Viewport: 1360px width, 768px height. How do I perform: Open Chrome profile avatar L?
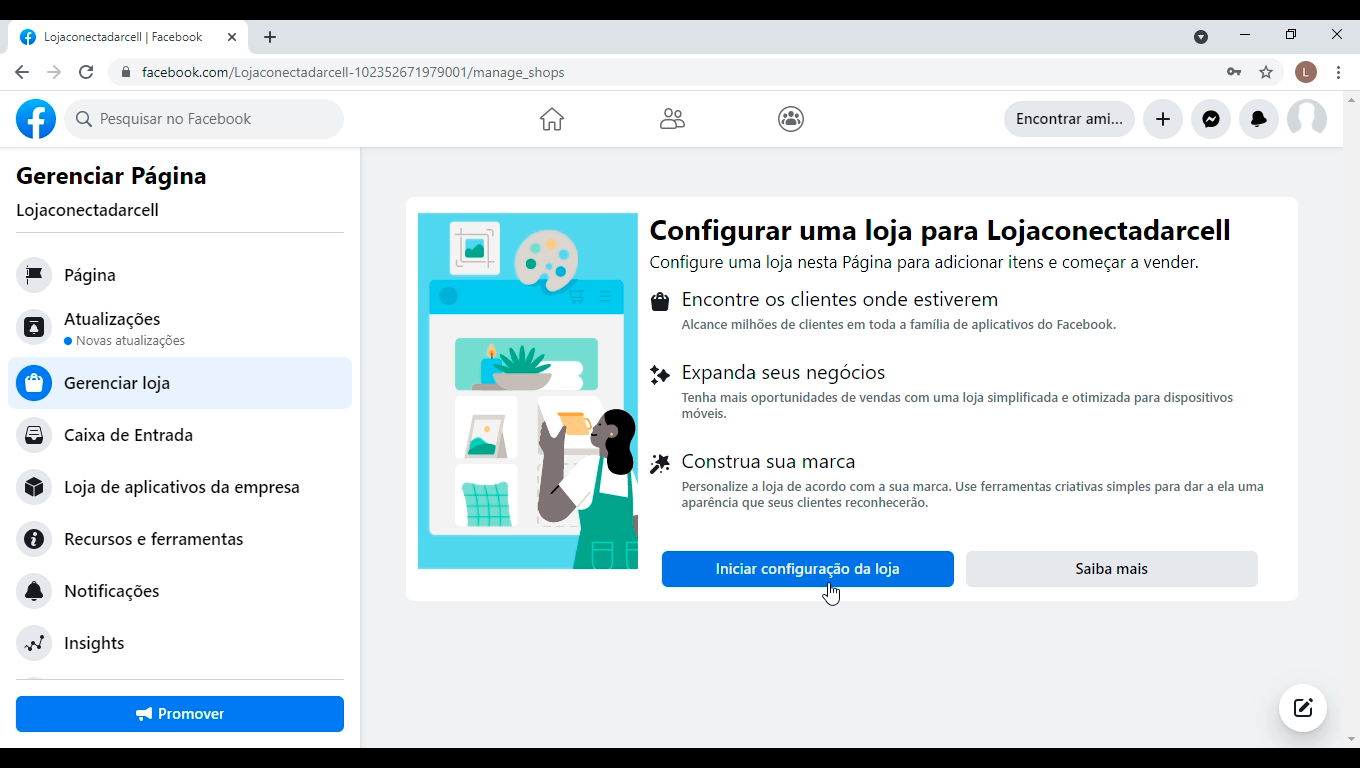click(1305, 72)
